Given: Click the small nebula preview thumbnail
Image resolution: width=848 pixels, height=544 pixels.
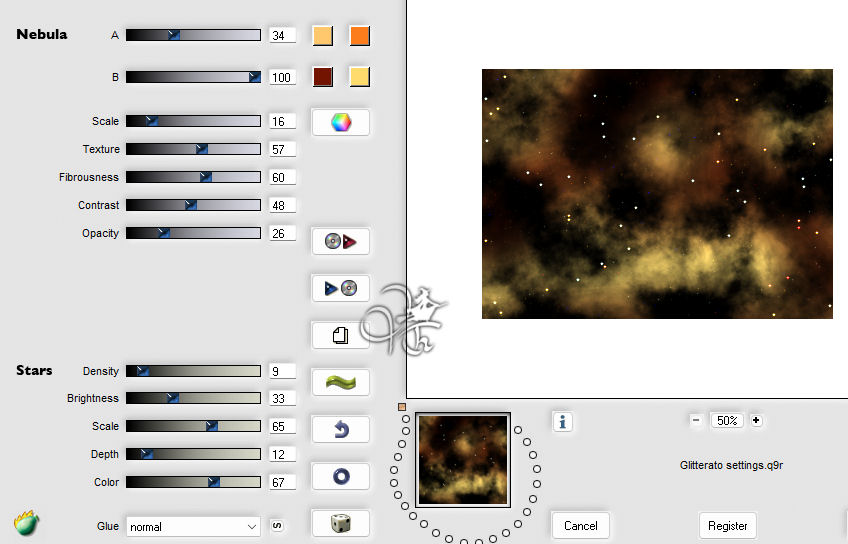Looking at the screenshot, I should coord(463,460).
